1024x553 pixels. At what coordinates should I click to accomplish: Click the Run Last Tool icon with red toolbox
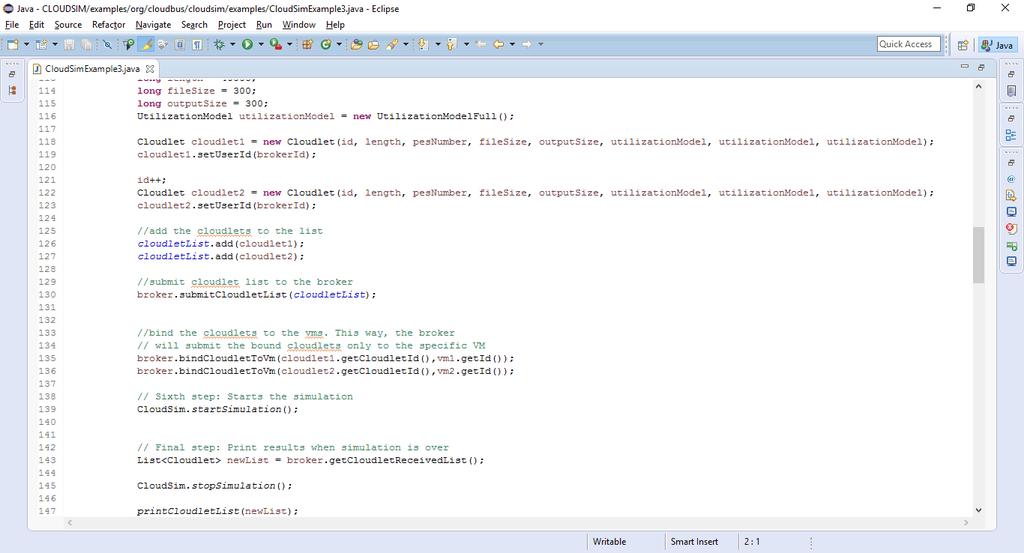276,44
